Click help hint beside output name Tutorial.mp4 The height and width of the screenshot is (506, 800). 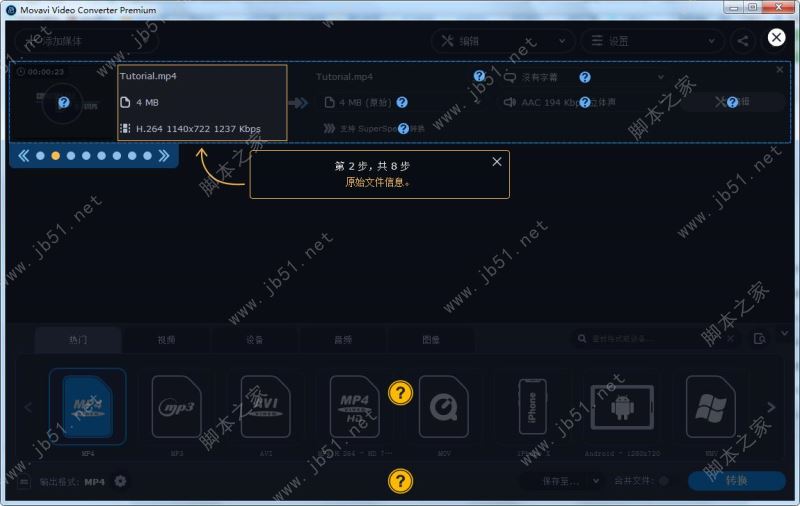click(x=479, y=76)
